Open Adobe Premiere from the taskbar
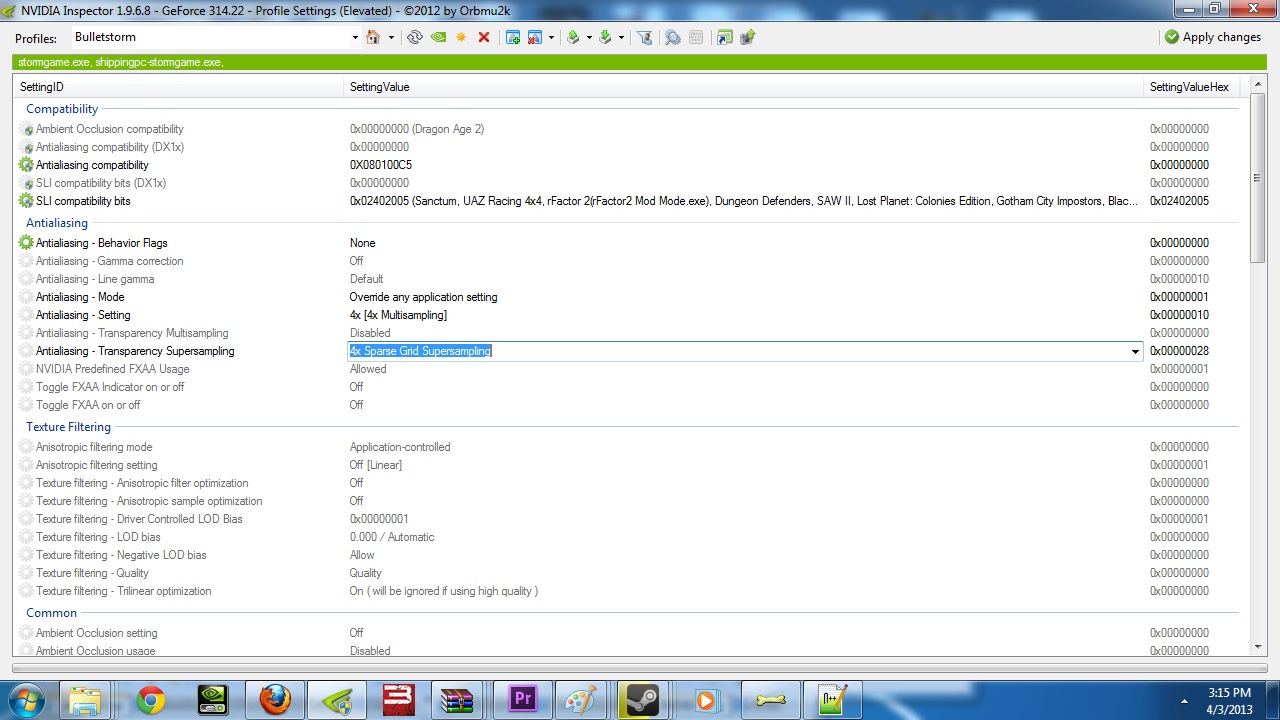The image size is (1280, 720). (x=523, y=700)
